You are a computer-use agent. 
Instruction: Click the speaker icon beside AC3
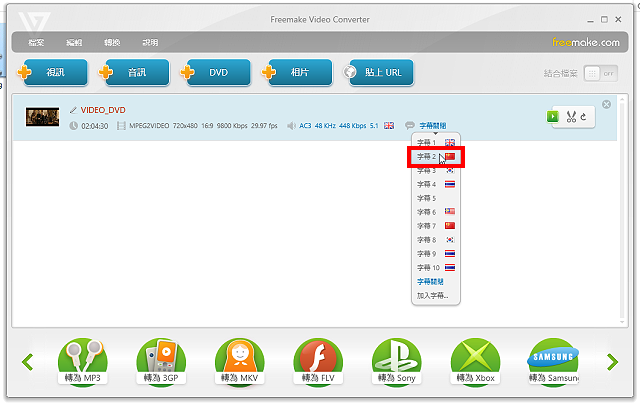pyautogui.click(x=291, y=126)
